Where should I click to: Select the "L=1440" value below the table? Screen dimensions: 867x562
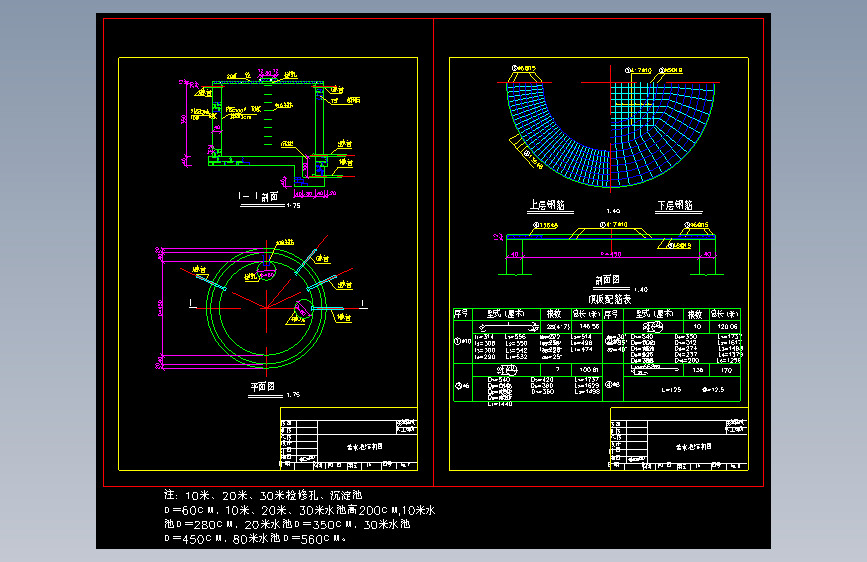(500, 404)
